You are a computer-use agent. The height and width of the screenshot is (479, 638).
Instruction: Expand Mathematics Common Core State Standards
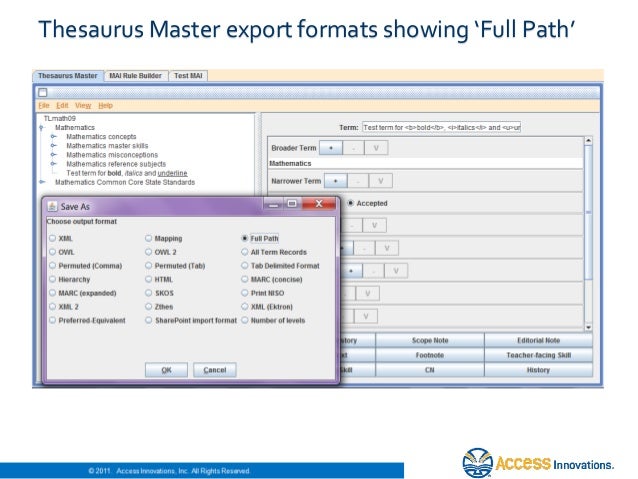click(x=42, y=182)
